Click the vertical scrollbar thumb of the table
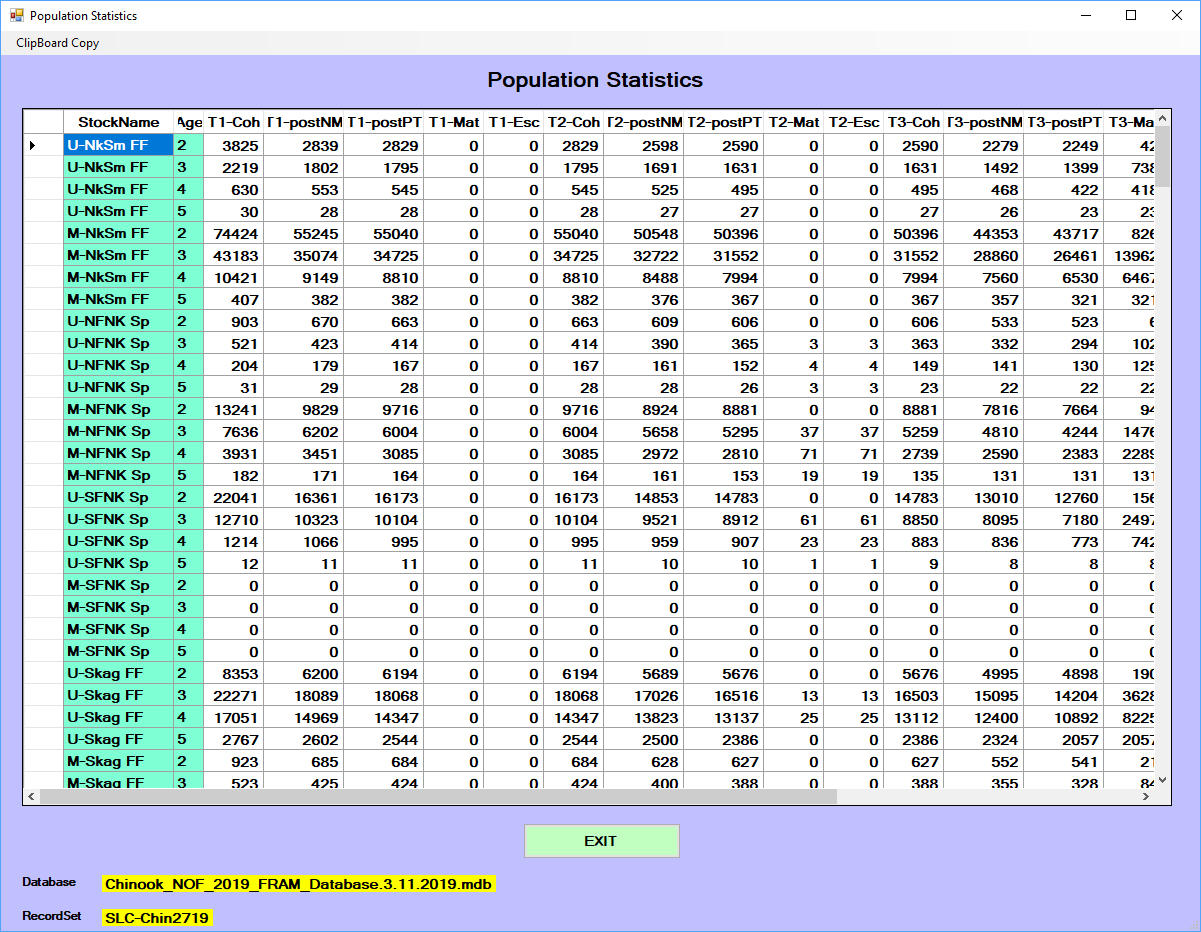1201x932 pixels. click(1163, 157)
